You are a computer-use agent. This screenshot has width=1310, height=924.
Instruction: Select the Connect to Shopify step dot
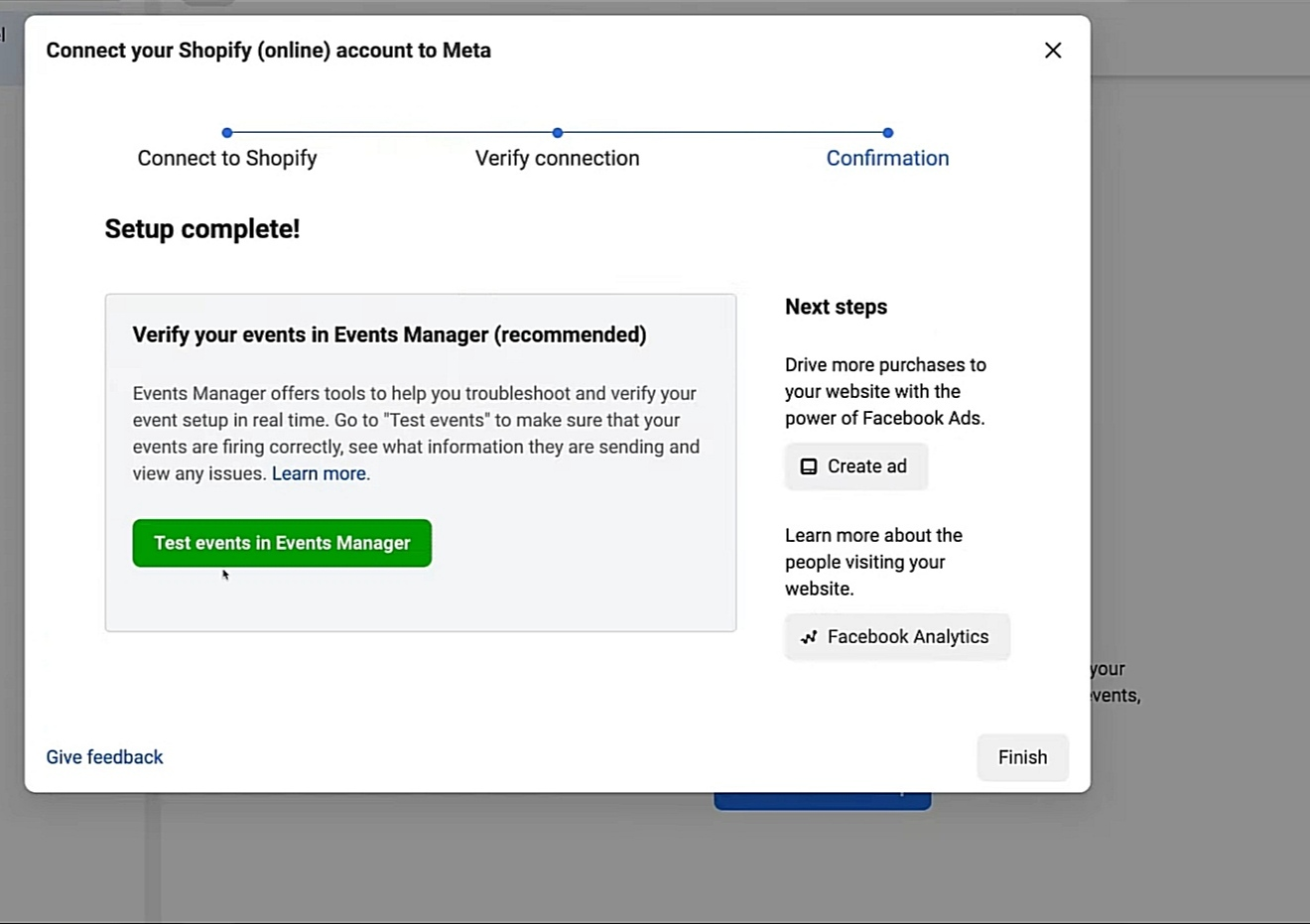227,132
